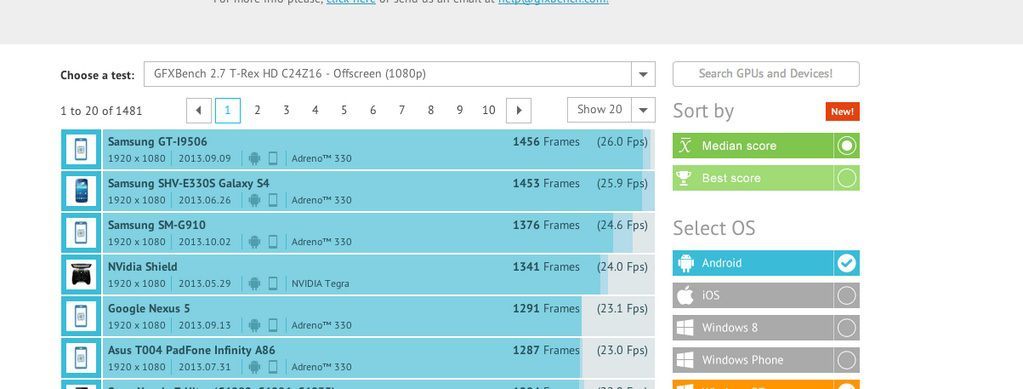Uncheck the Android OS filter
The width and height of the screenshot is (1023, 389).
[846, 263]
